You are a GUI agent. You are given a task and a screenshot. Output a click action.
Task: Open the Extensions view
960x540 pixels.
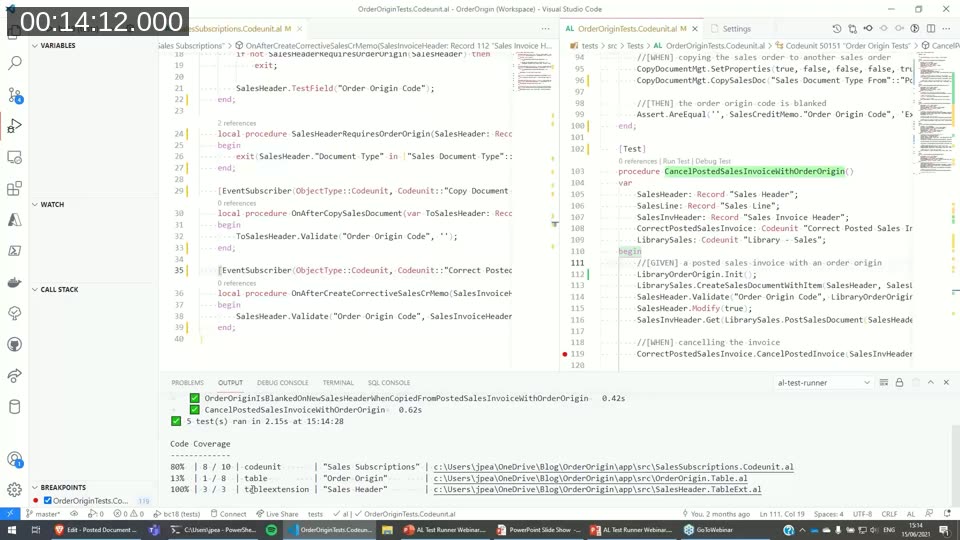pos(15,189)
